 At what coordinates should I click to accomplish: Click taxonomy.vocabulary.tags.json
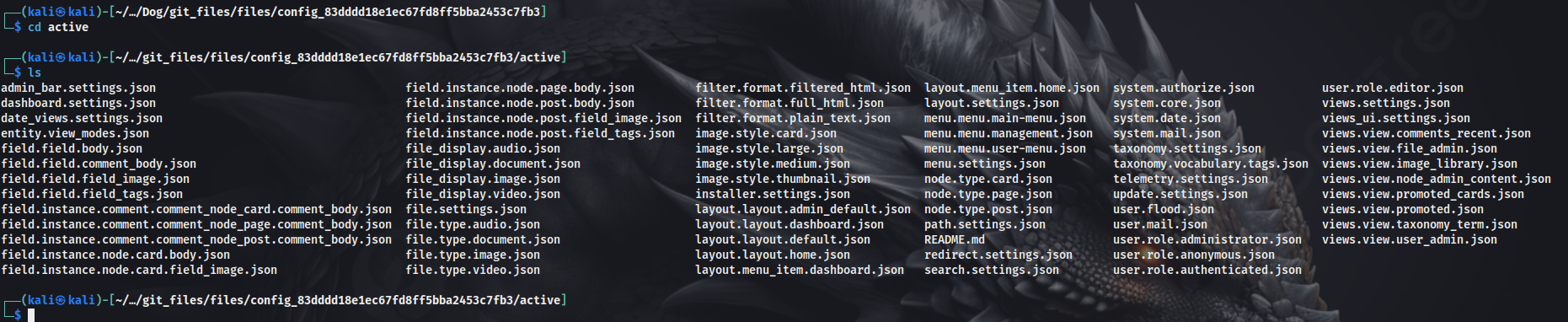tap(1211, 164)
